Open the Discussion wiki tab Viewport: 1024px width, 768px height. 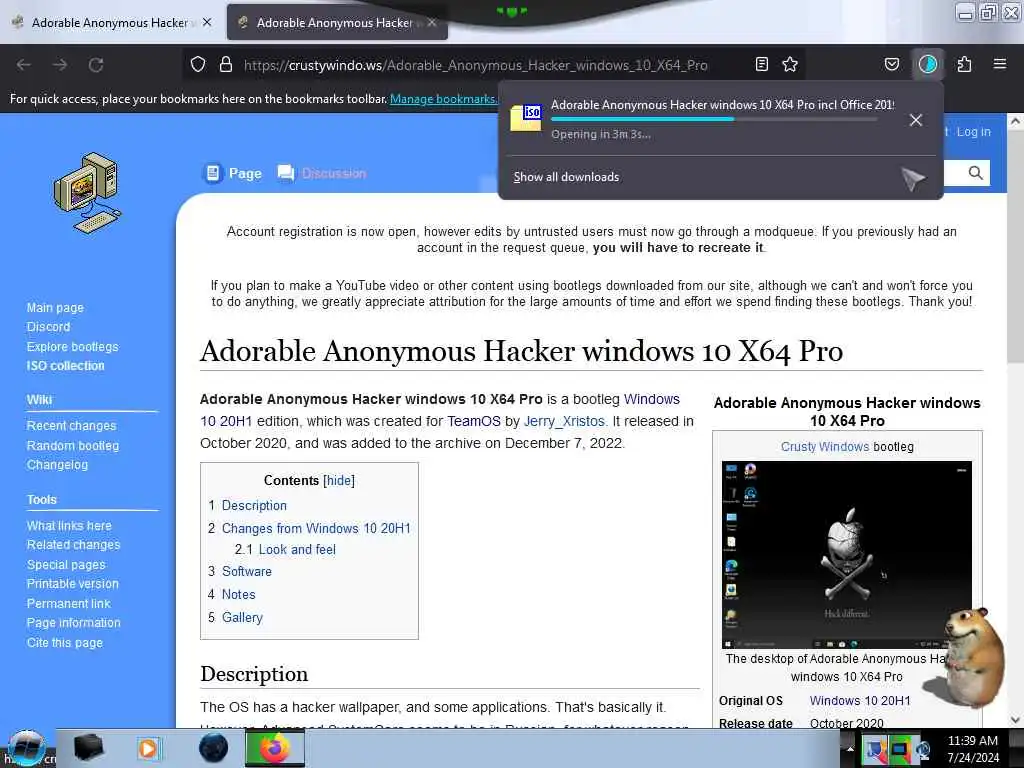click(x=322, y=173)
